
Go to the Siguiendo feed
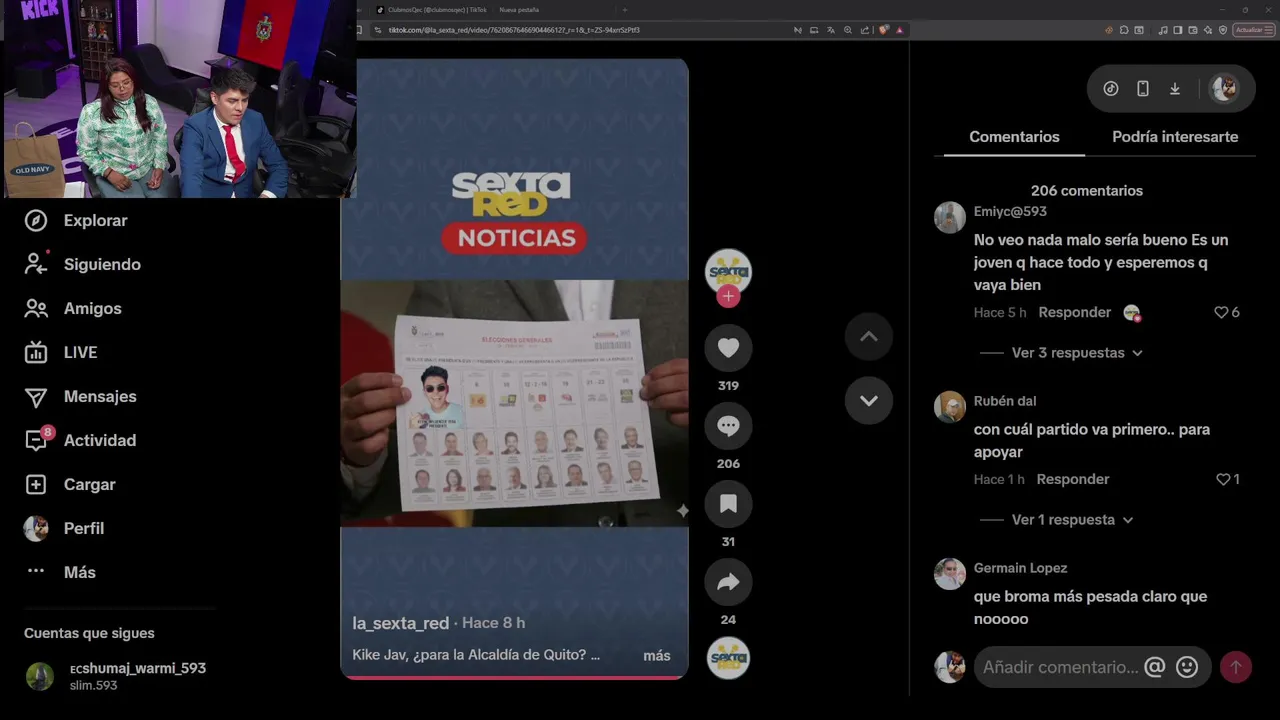[x=82, y=264]
